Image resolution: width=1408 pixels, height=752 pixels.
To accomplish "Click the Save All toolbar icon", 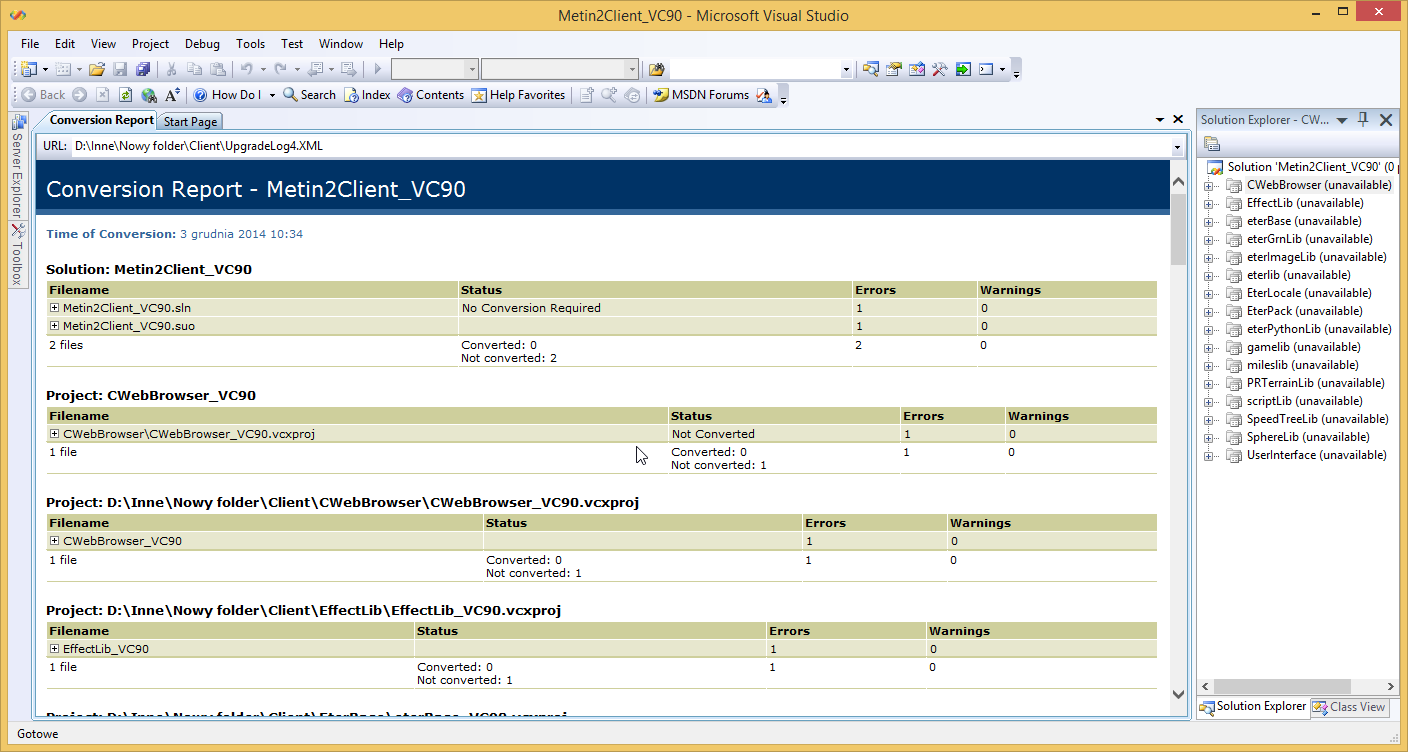I will (x=142, y=69).
